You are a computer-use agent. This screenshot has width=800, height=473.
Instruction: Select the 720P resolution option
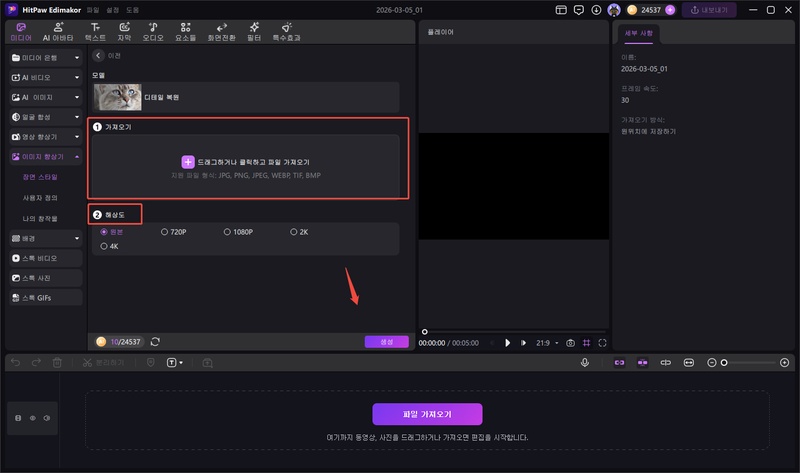point(164,232)
